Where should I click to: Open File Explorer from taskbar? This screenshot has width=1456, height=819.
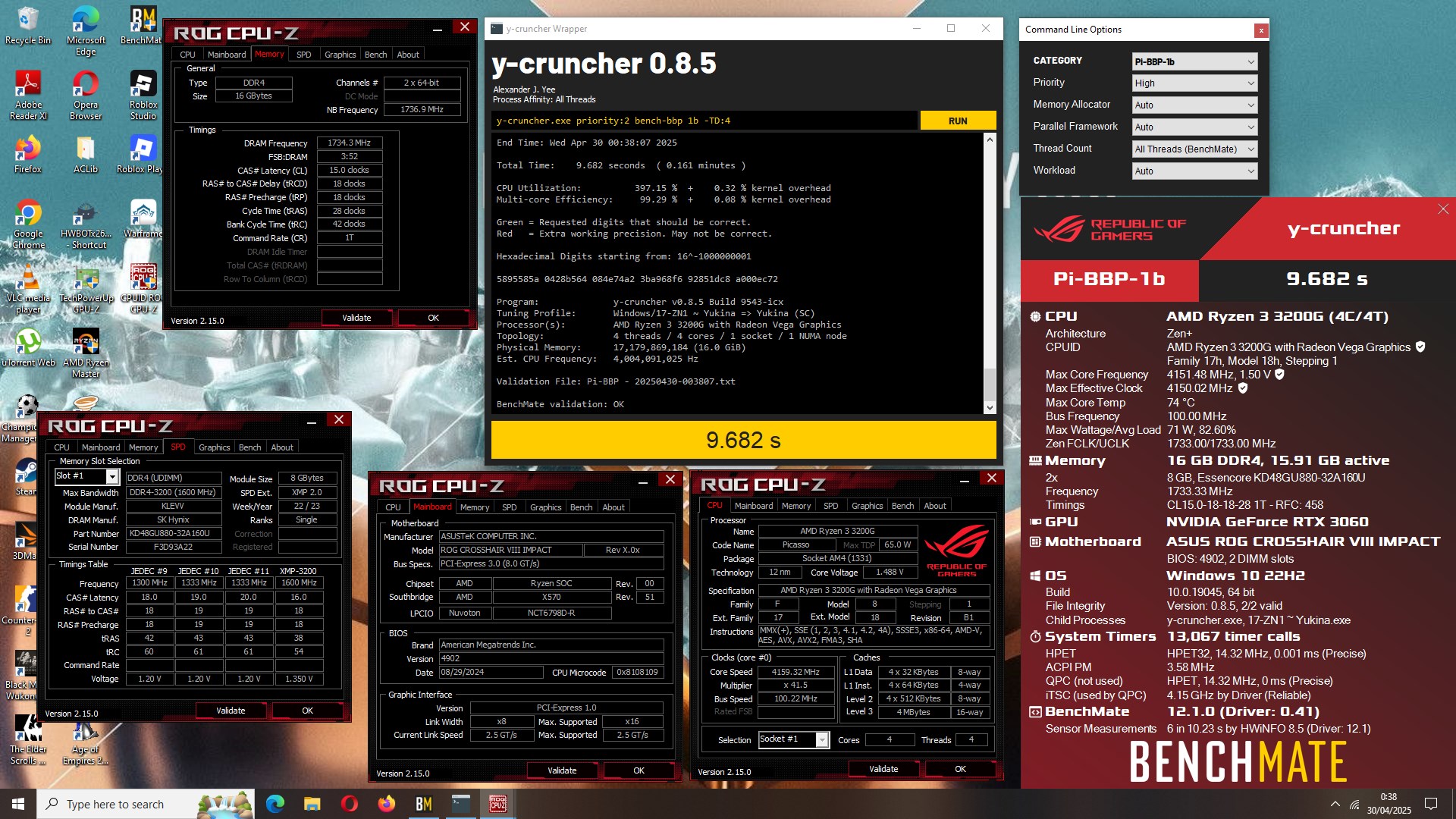pos(312,804)
